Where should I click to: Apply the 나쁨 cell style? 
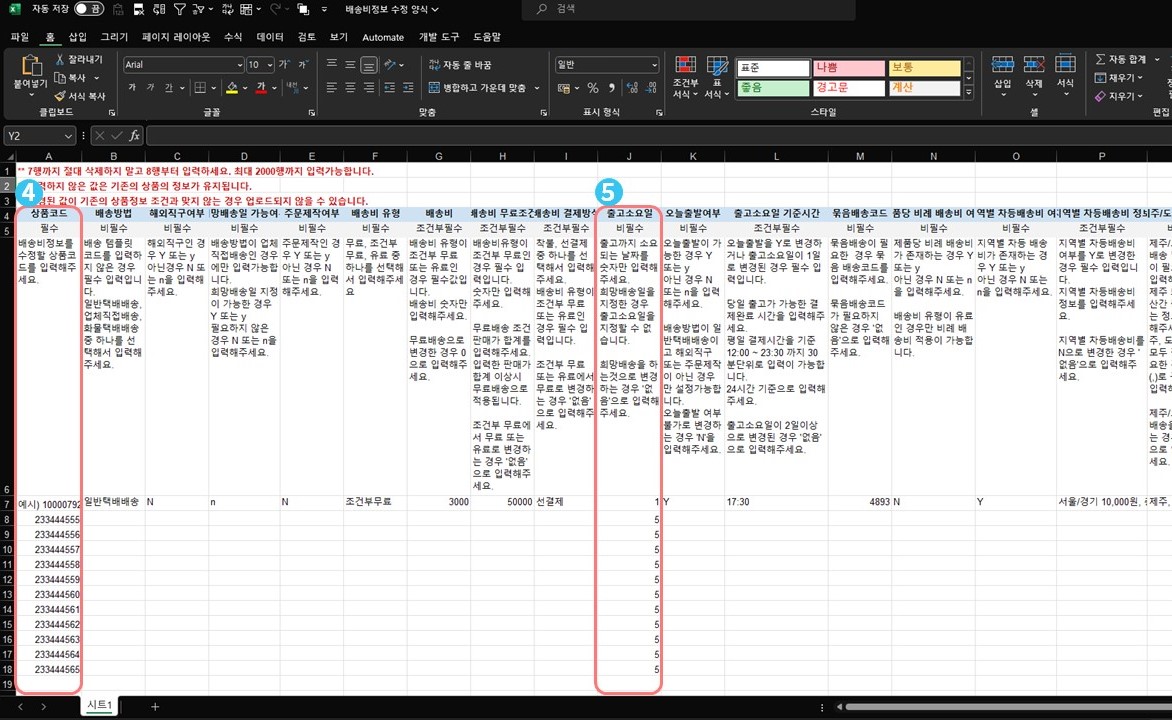(848, 68)
